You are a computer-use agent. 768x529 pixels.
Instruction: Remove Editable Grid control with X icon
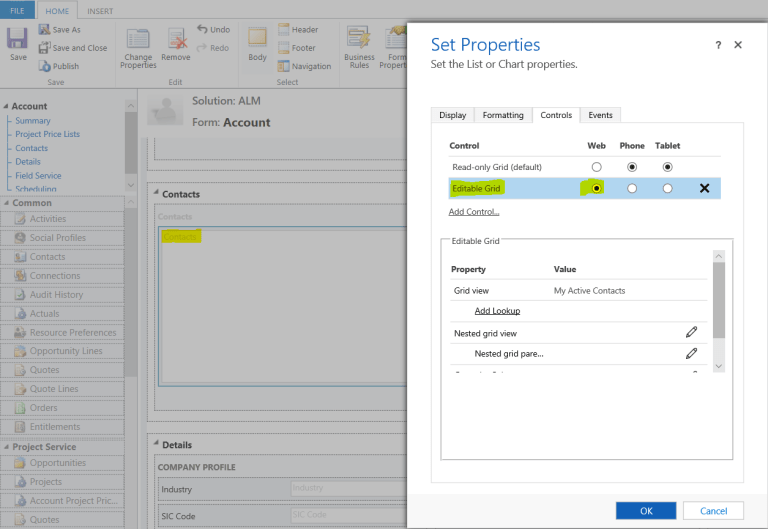tap(704, 188)
